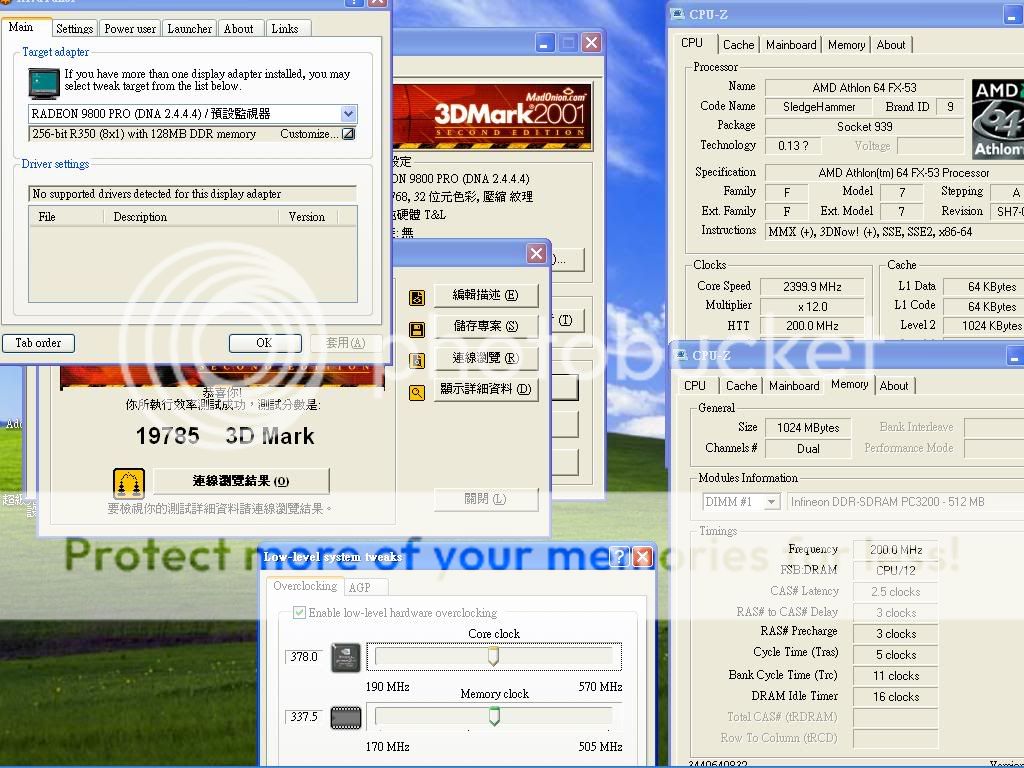This screenshot has height=768, width=1024.
Task: Expand the DIMM #1 module dropdown
Action: [771, 502]
